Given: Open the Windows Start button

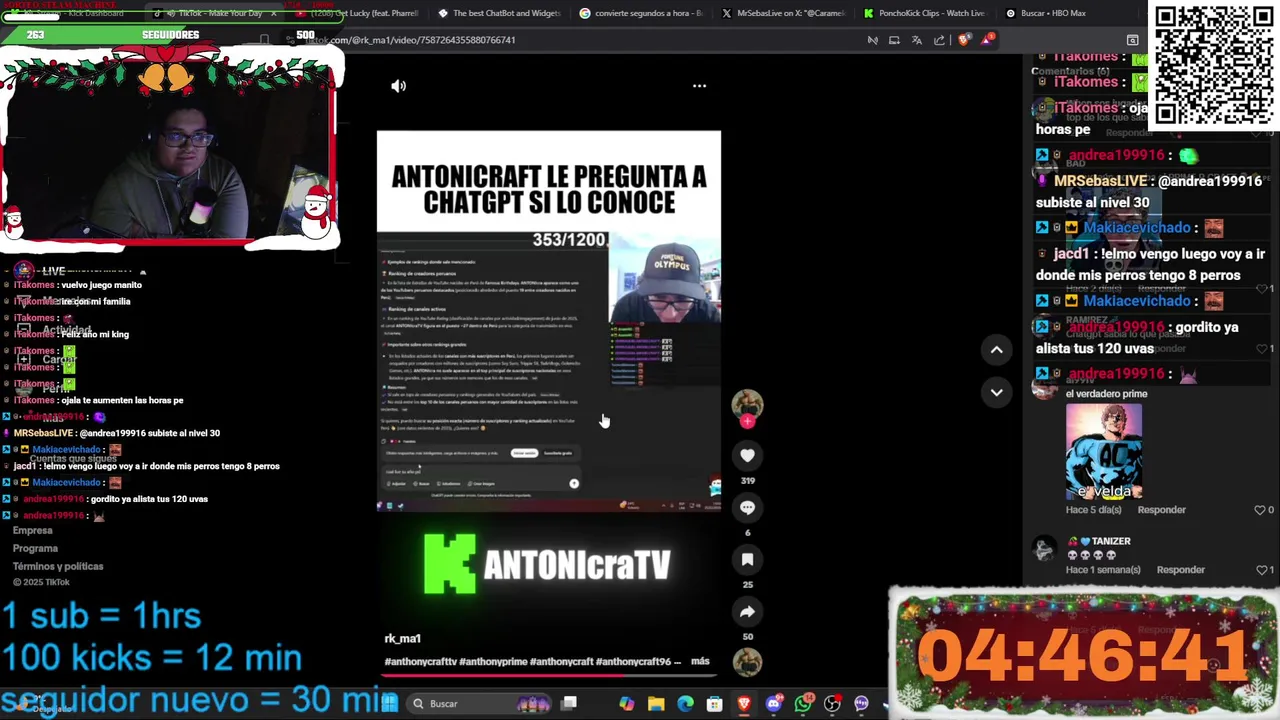Looking at the screenshot, I should pos(389,704).
